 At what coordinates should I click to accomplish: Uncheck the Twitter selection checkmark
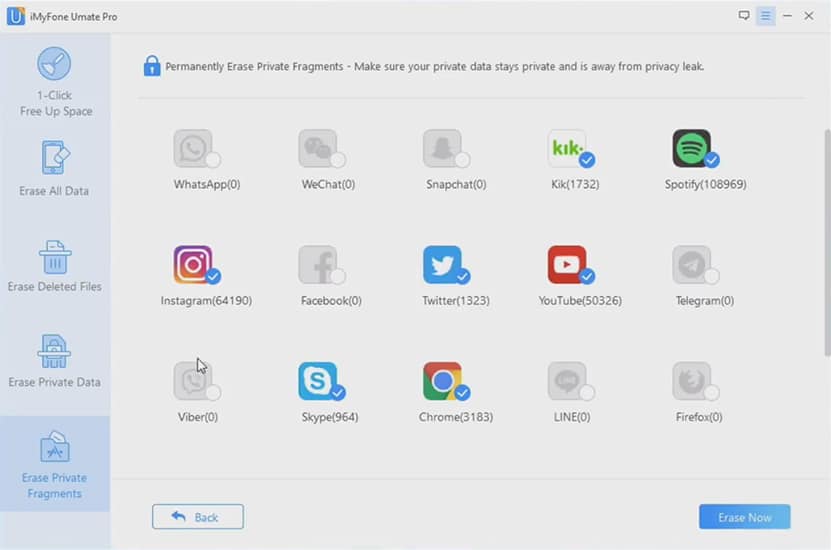463,276
